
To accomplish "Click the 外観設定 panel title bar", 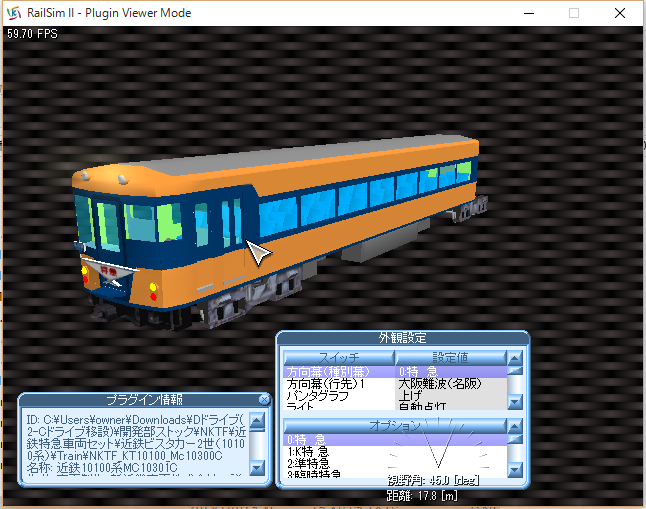I will (403, 338).
